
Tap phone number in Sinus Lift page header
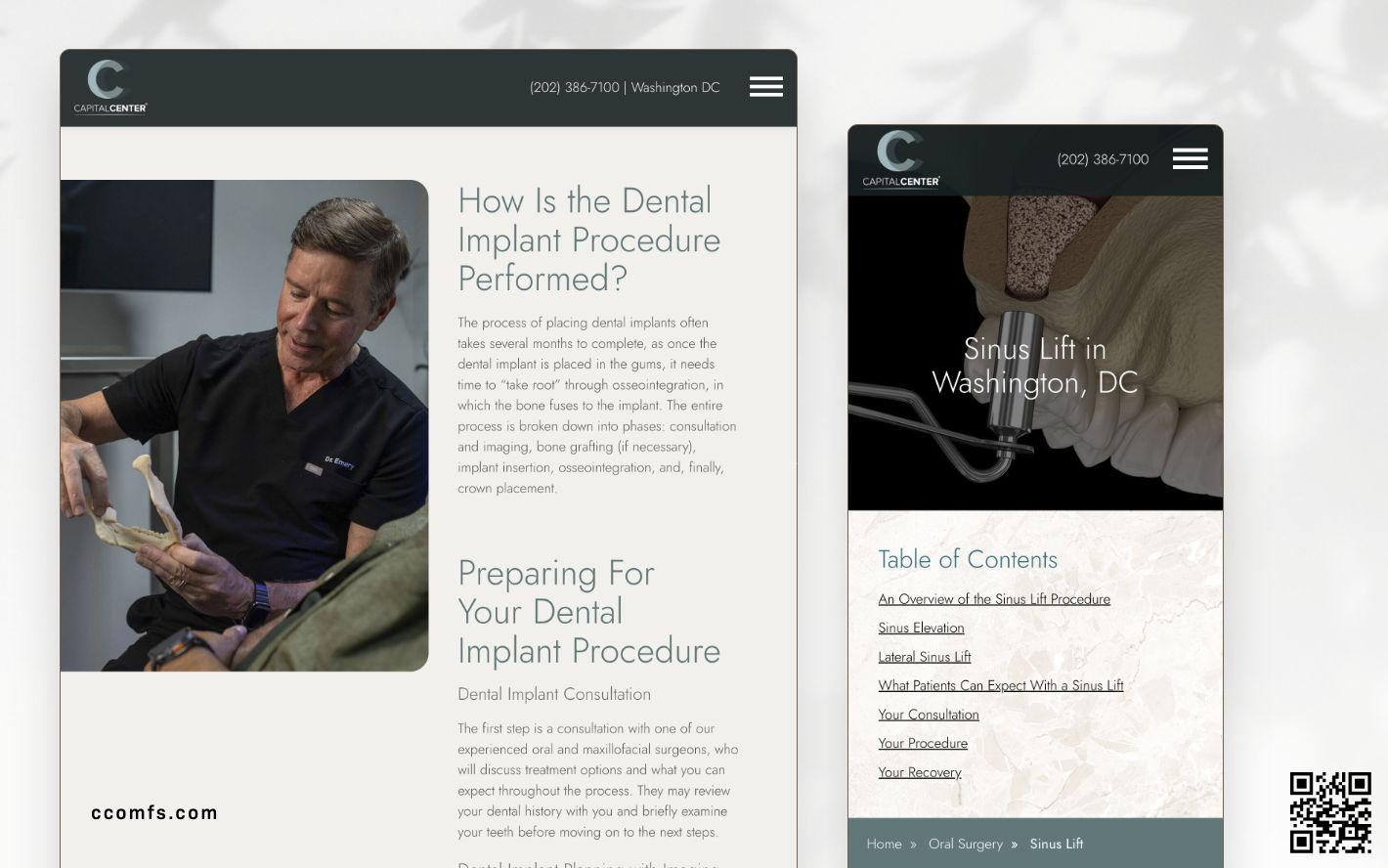(1103, 159)
